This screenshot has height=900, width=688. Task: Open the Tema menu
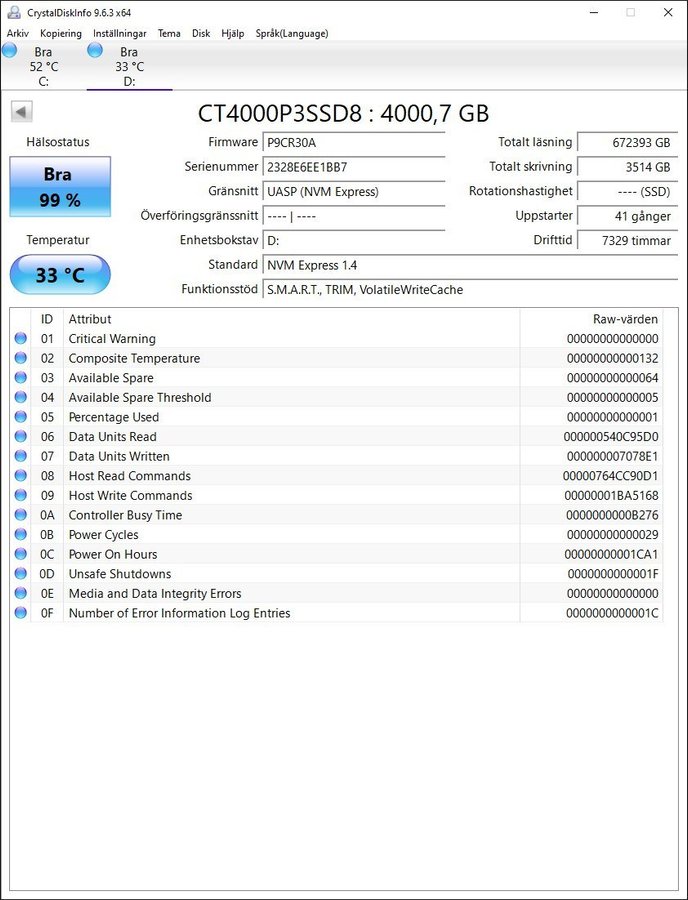[x=169, y=33]
